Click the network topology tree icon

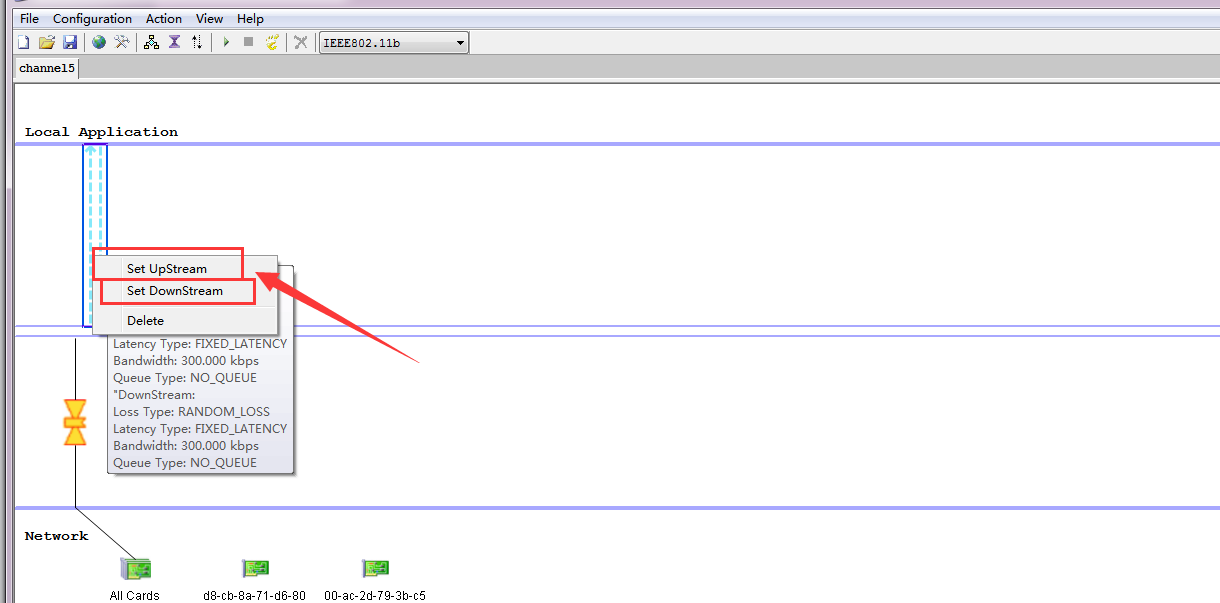[x=151, y=42]
